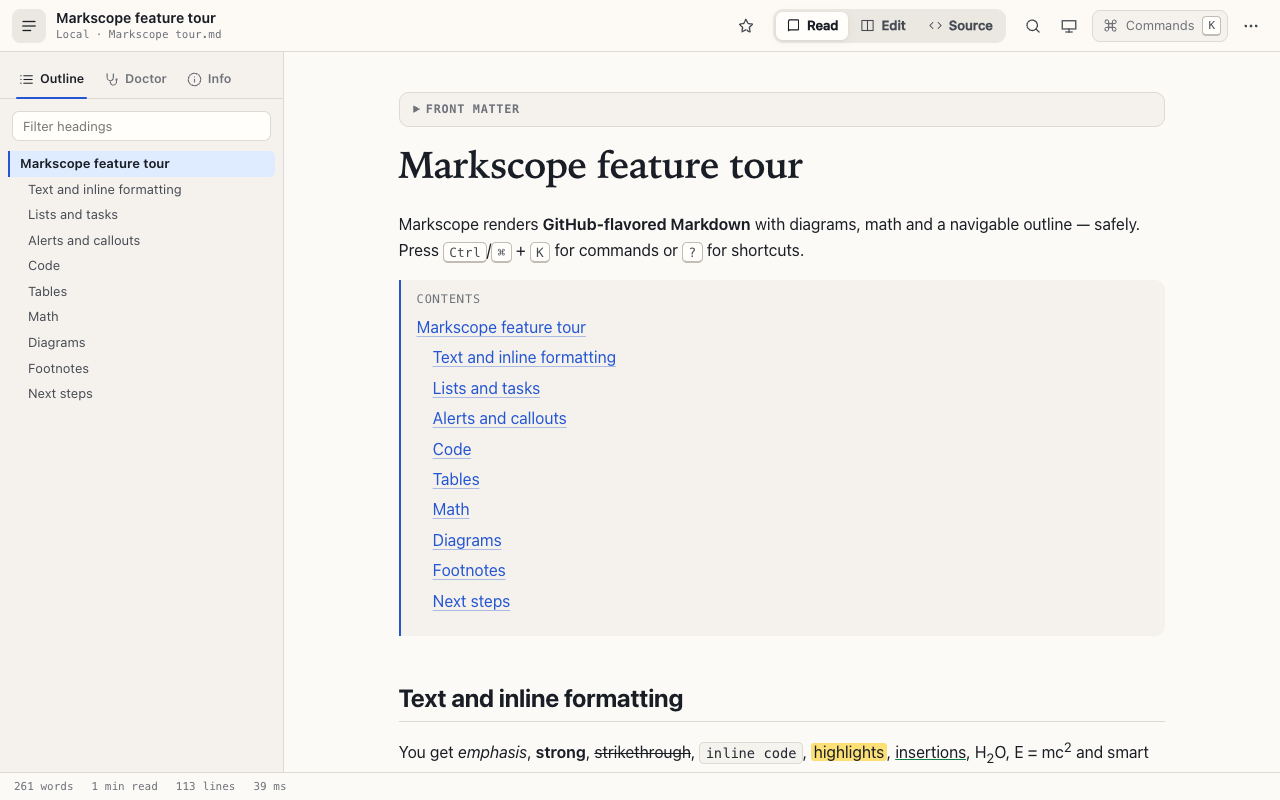
Task: Switch to Read mode
Action: click(812, 26)
